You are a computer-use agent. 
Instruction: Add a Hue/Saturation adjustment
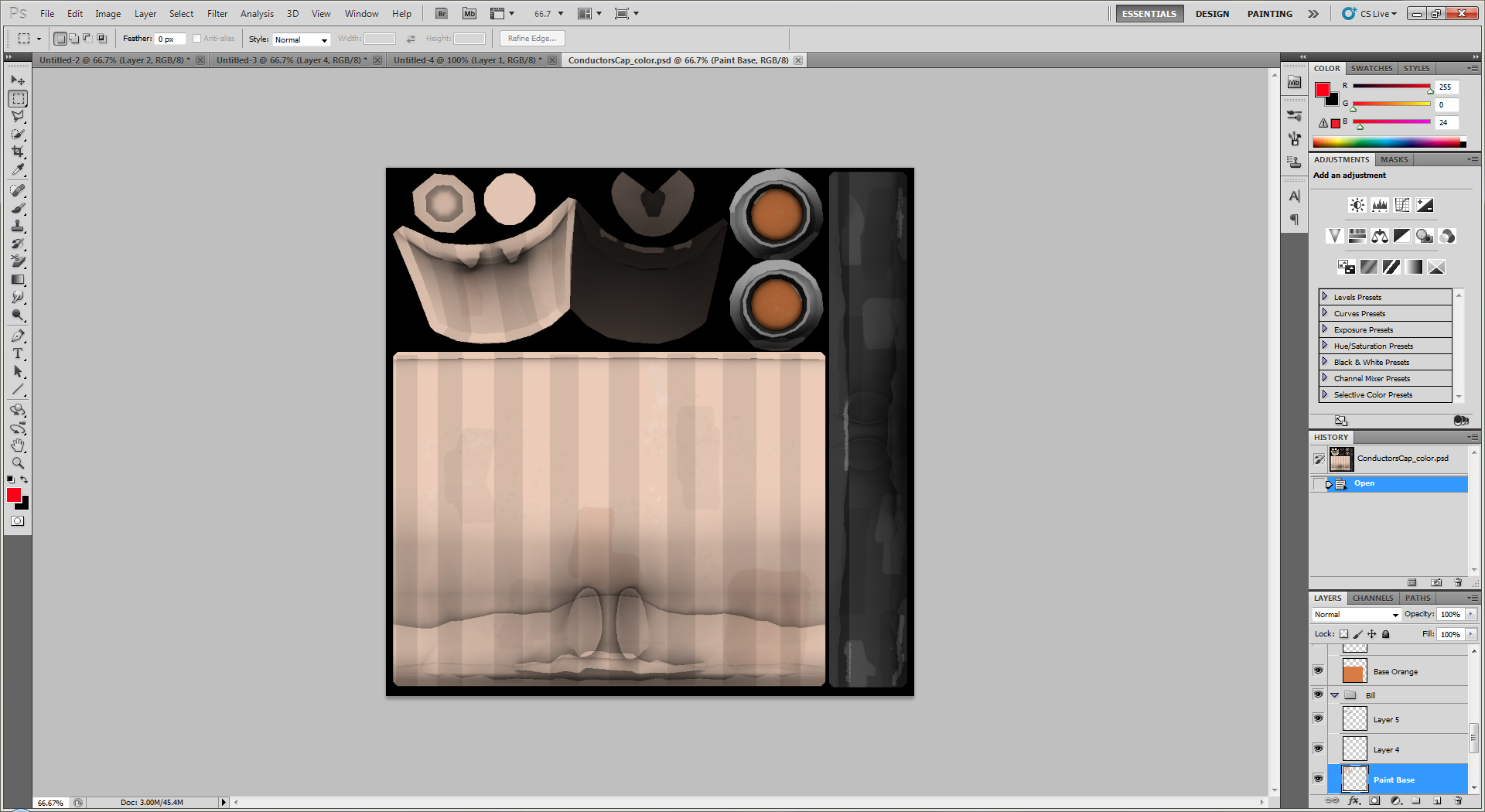[1357, 236]
